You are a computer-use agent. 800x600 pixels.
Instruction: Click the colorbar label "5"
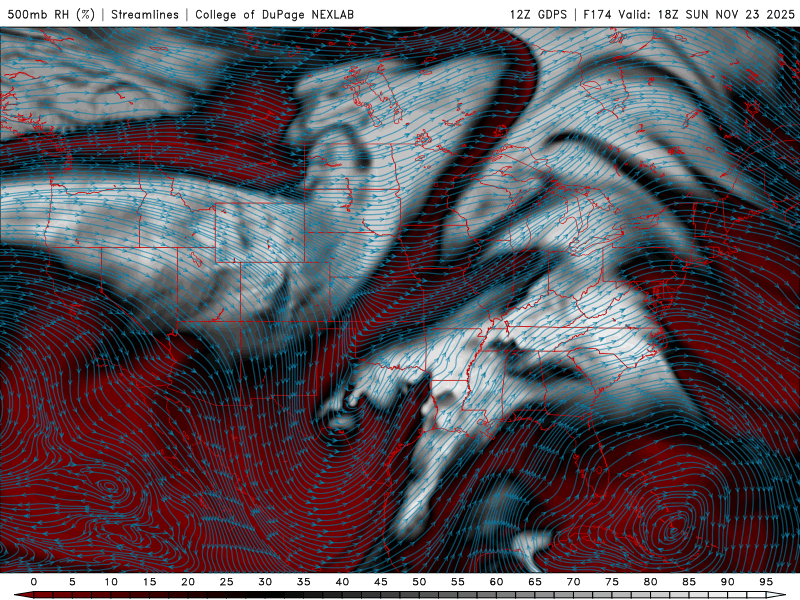(x=72, y=582)
